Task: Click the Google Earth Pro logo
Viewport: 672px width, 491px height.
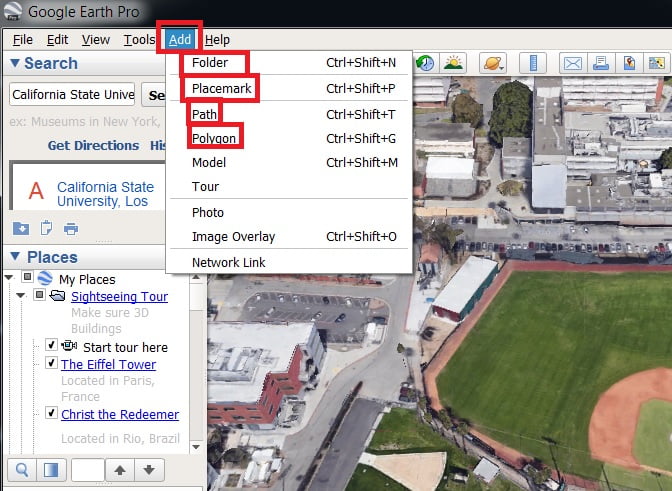Action: (x=13, y=11)
